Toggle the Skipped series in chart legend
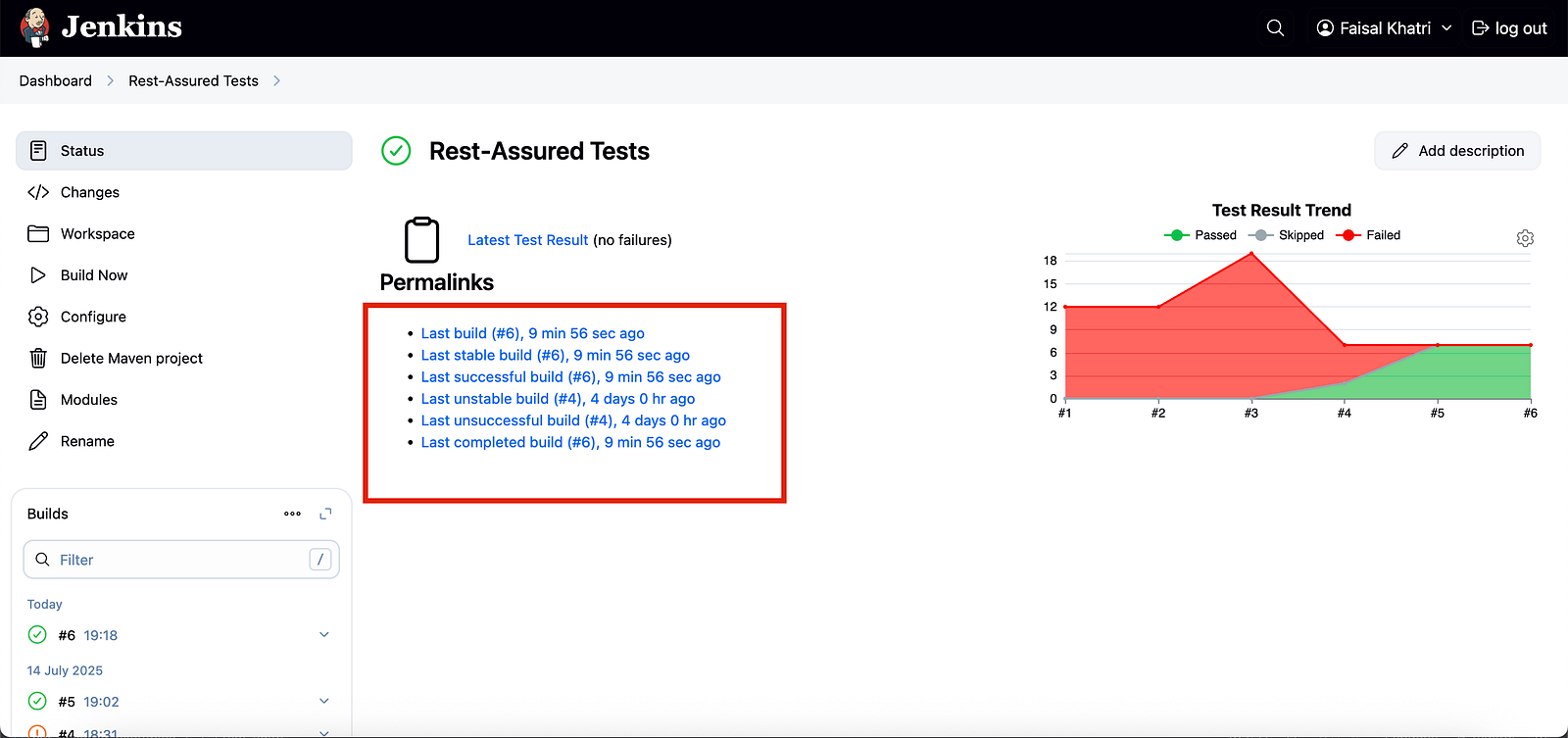Viewport: 1568px width, 738px height. tap(1286, 235)
